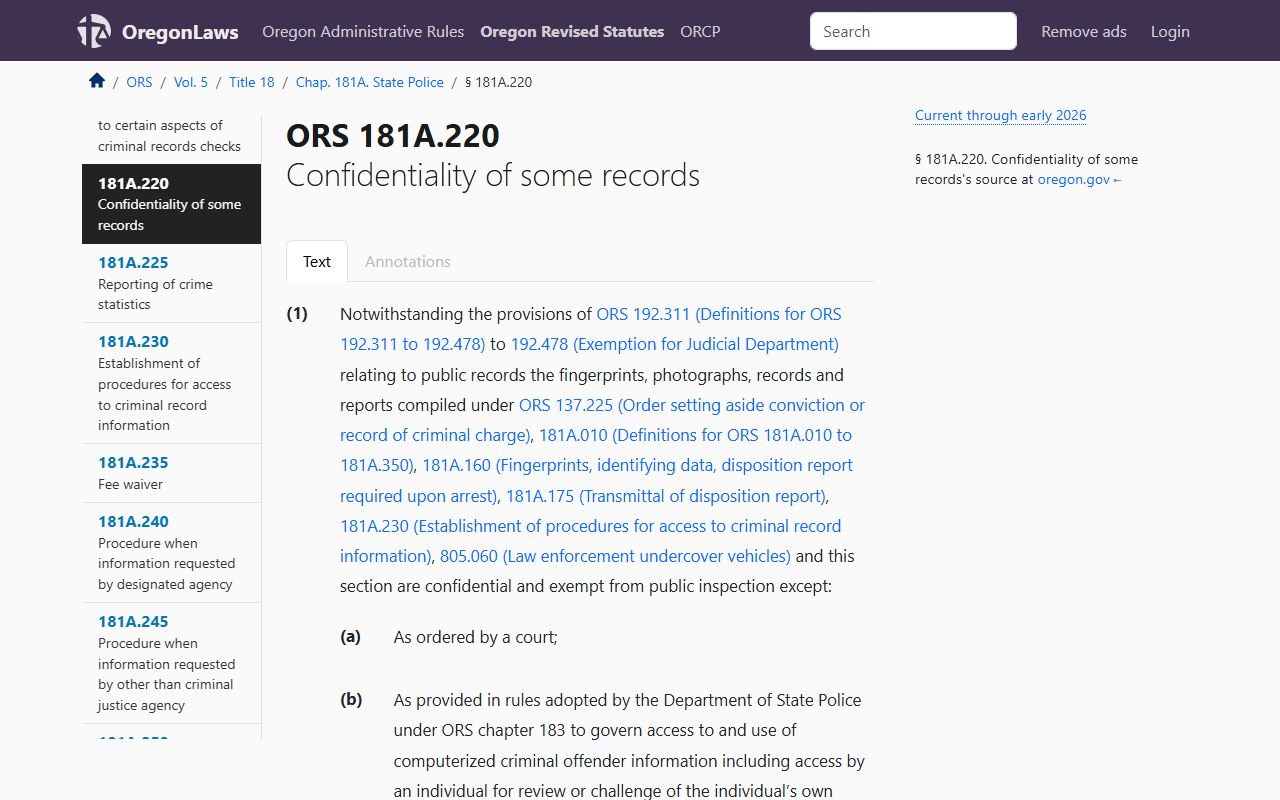Screen dimensions: 1280x800
Task: Open sidebar item 181A.235 Fee waiver
Action: point(171,473)
